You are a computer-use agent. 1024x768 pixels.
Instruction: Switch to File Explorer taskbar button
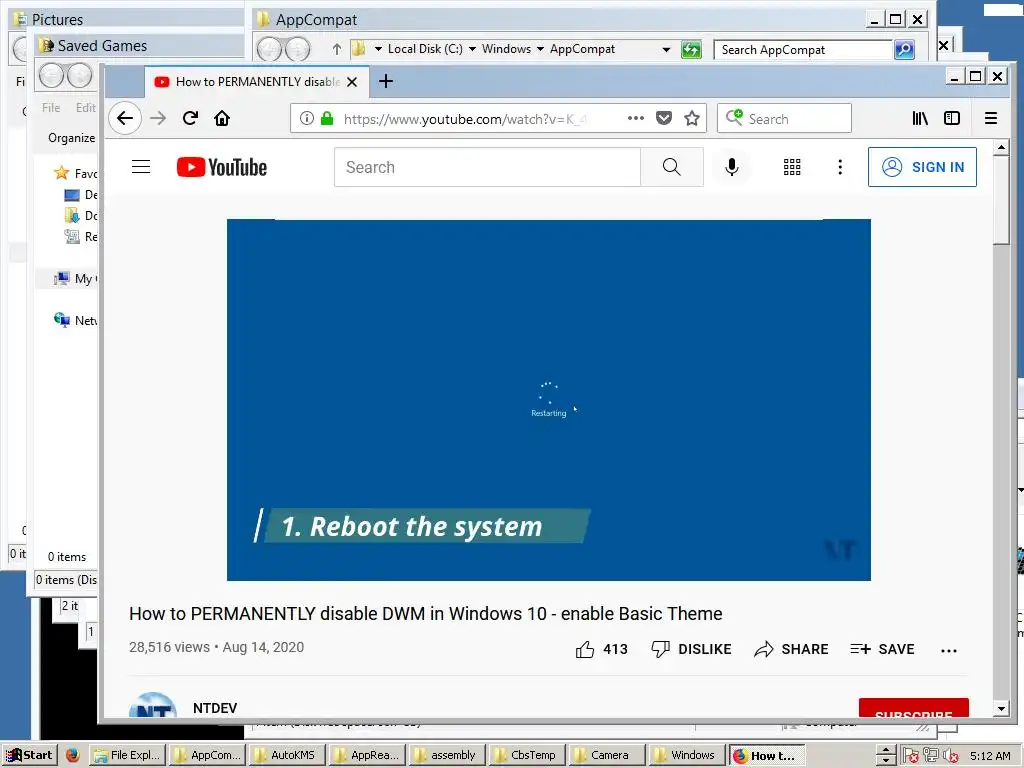coord(127,755)
